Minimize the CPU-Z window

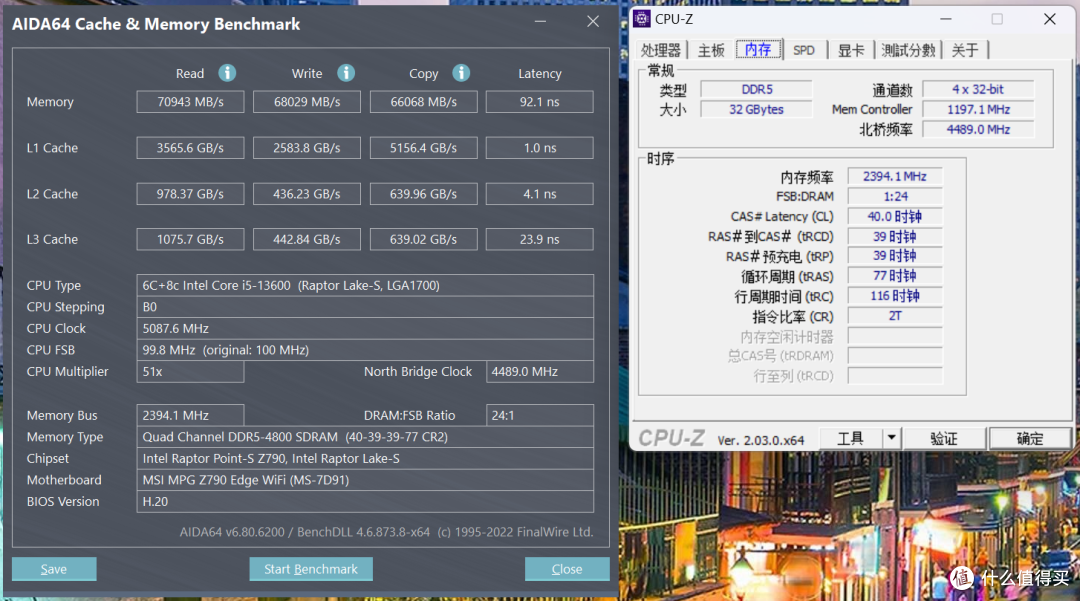946,19
